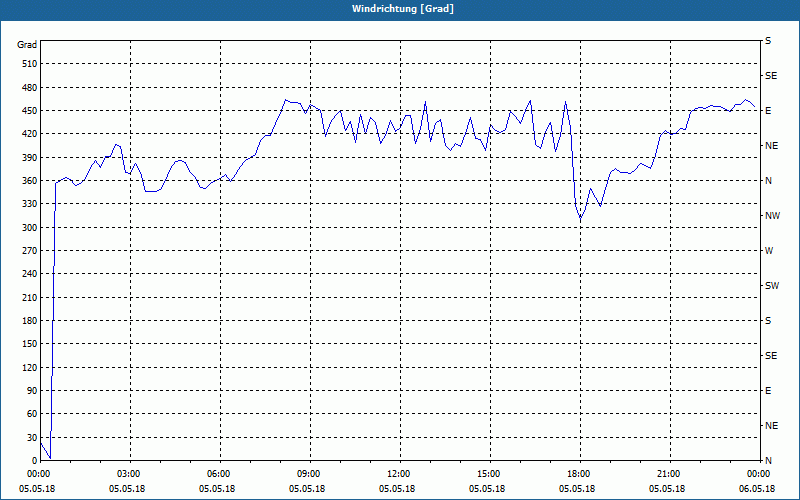800x500 pixels.
Task: Click the 450 y-axis value
Action: 30,111
